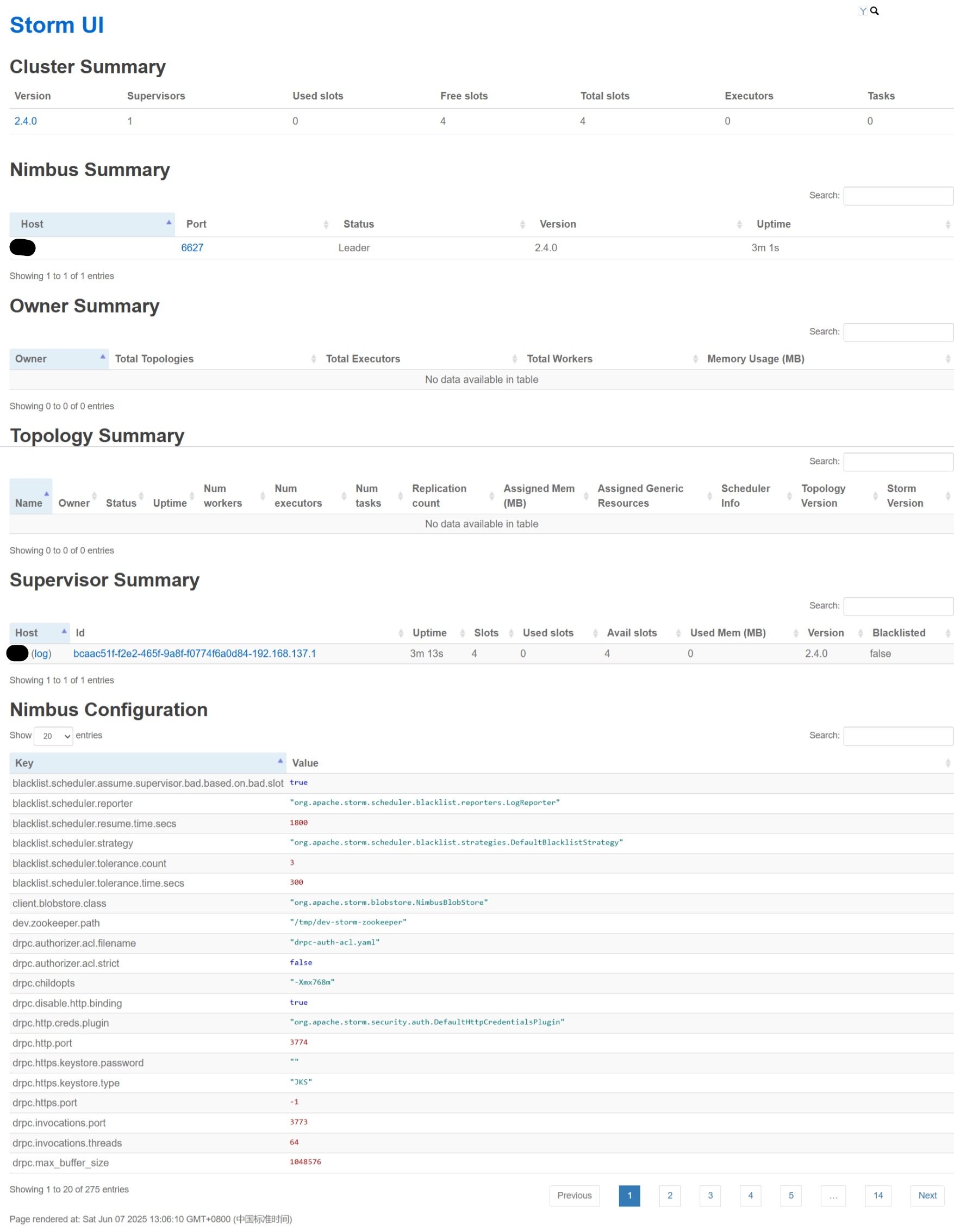Go to the Previous configuration page
Screen dimensions: 954x1232
click(x=575, y=1196)
